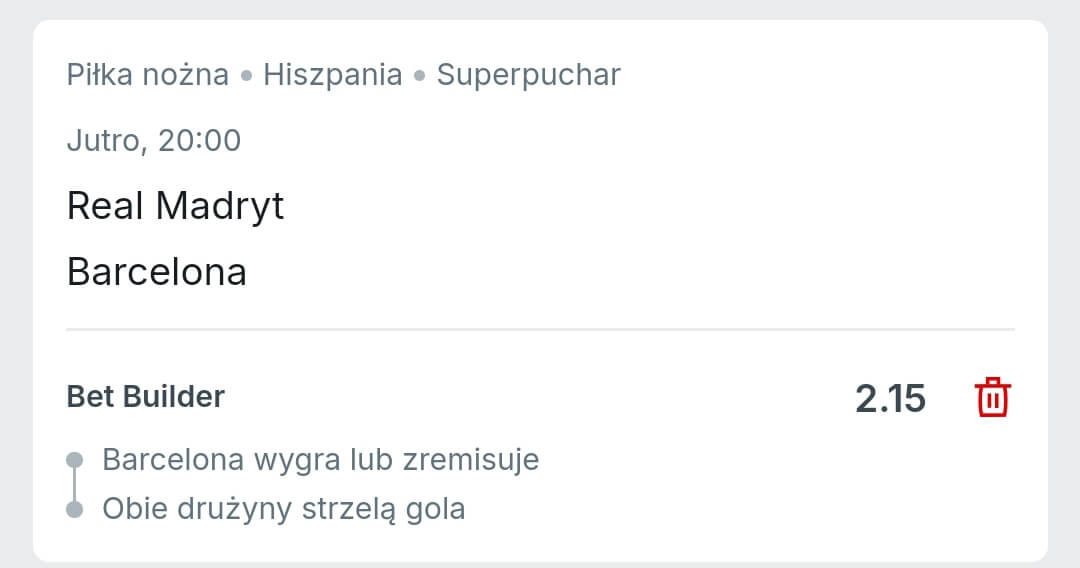Click the bullet beside Barcelona wygra lub zremisuje
1080x568 pixels.
74,460
